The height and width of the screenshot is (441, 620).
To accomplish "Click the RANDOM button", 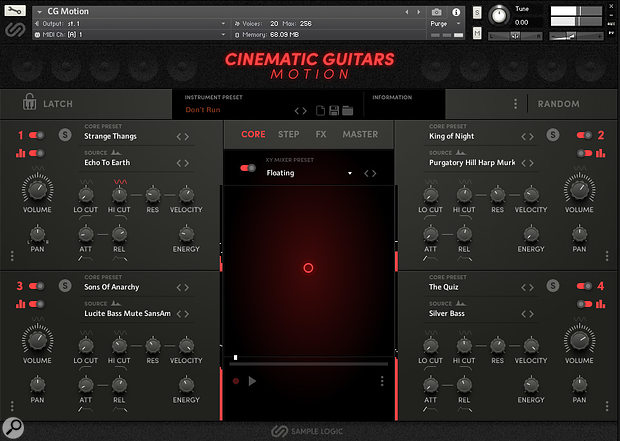I will point(558,104).
